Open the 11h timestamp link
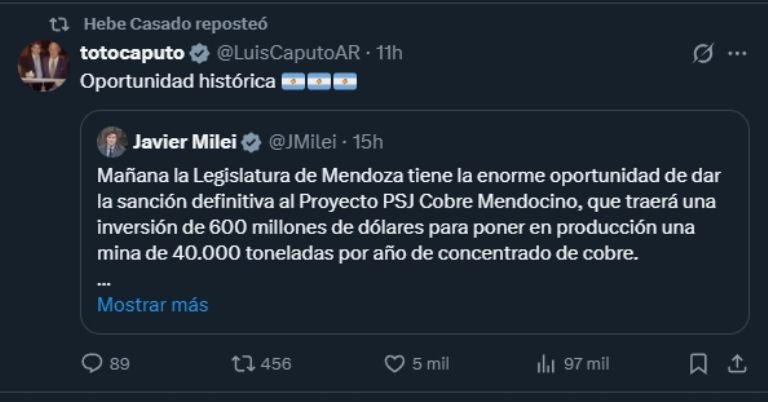Screen dimensions: 768x402 tap(389, 53)
